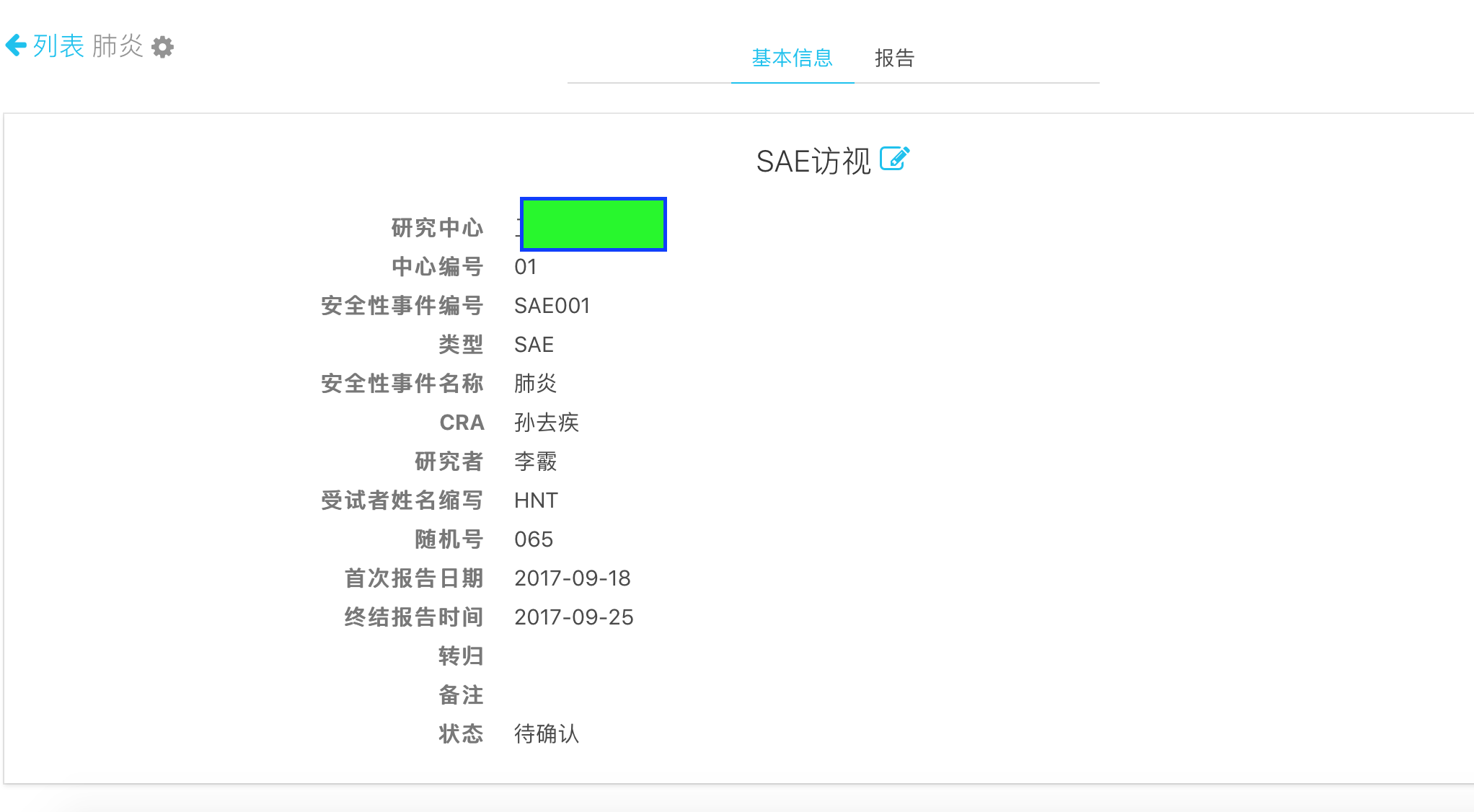Image resolution: width=1474 pixels, height=812 pixels.
Task: Click final report date 2017-09-25
Action: pyautogui.click(x=574, y=617)
